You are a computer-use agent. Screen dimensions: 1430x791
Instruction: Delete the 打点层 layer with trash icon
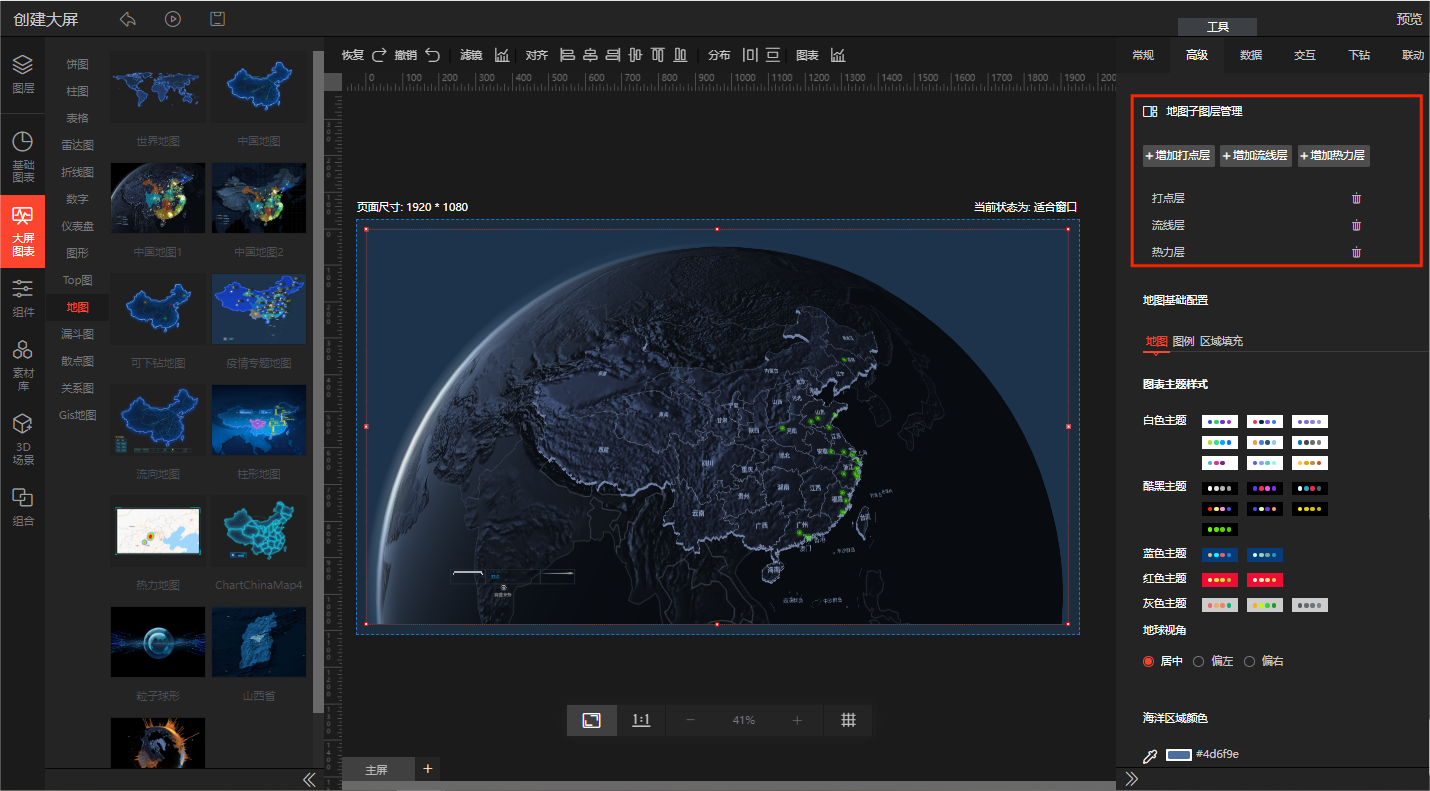[1356, 198]
